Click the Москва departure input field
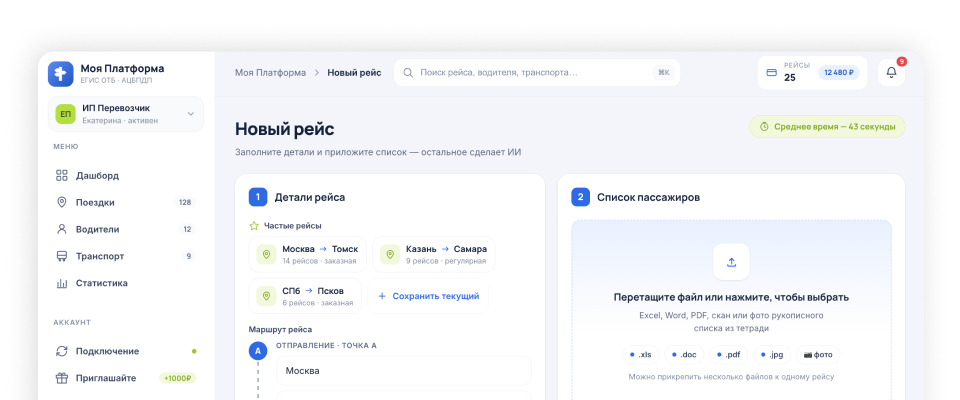 click(x=403, y=371)
